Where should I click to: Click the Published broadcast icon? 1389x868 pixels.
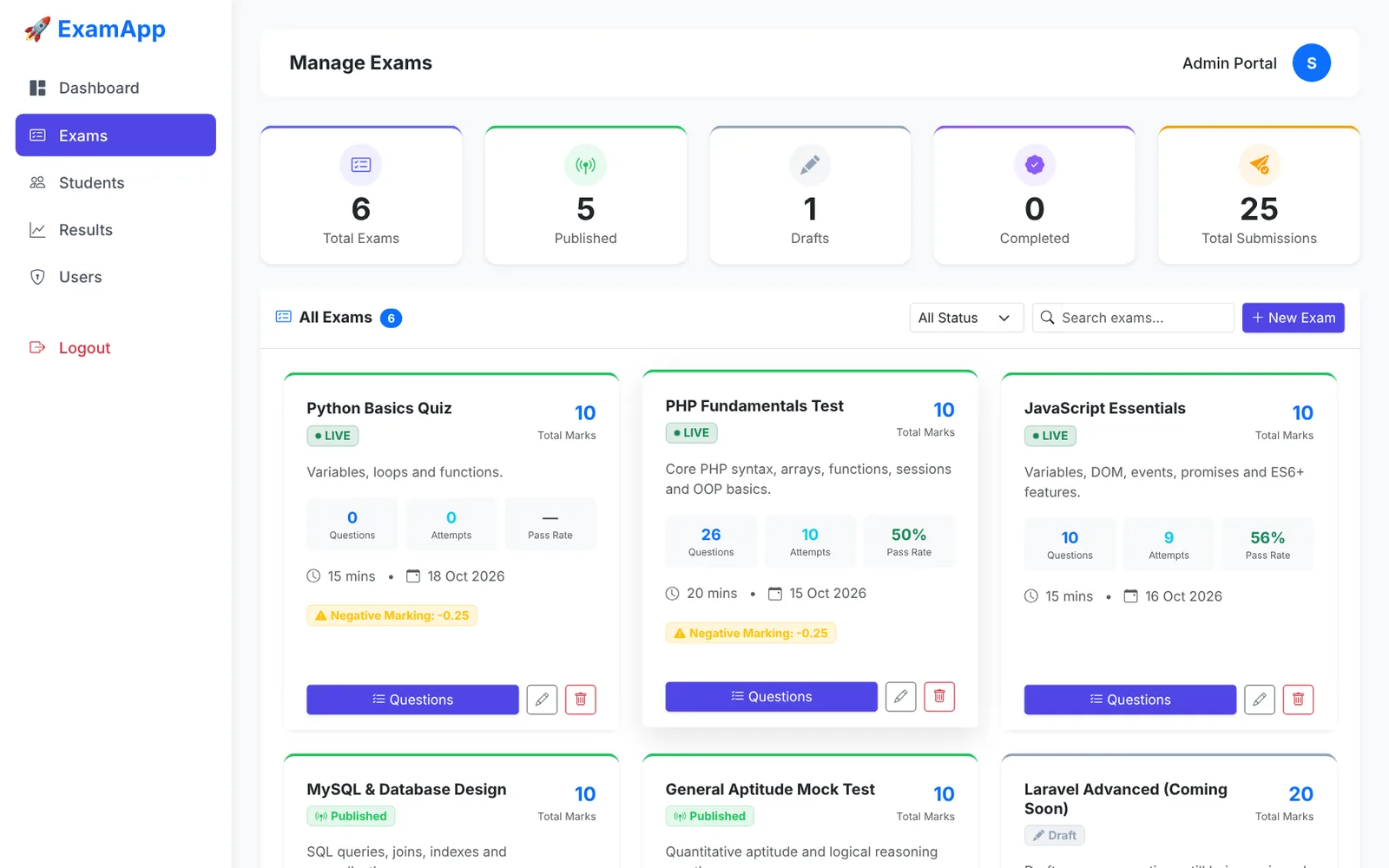(x=586, y=165)
